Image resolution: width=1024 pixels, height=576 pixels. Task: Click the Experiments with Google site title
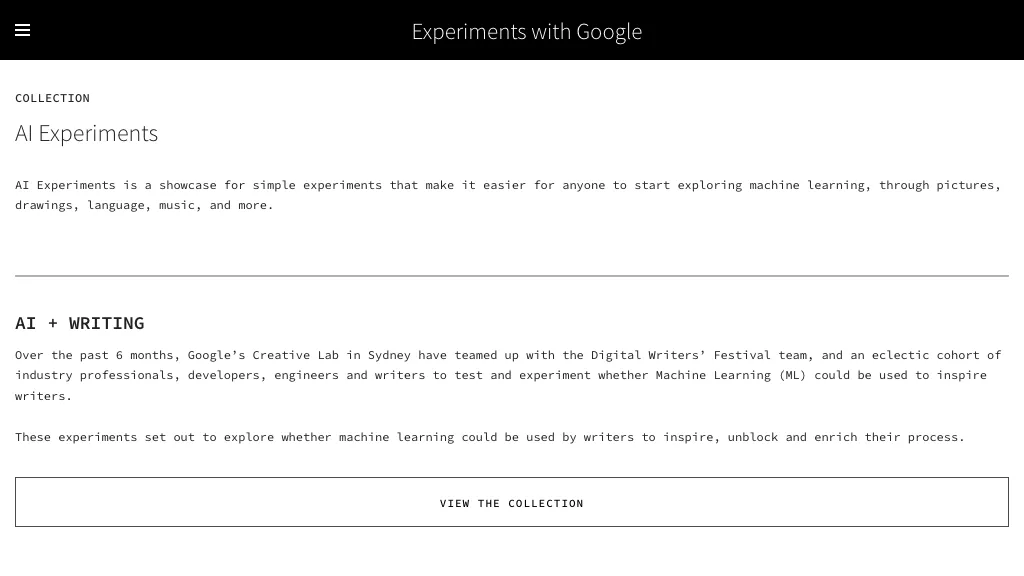[x=526, y=31]
